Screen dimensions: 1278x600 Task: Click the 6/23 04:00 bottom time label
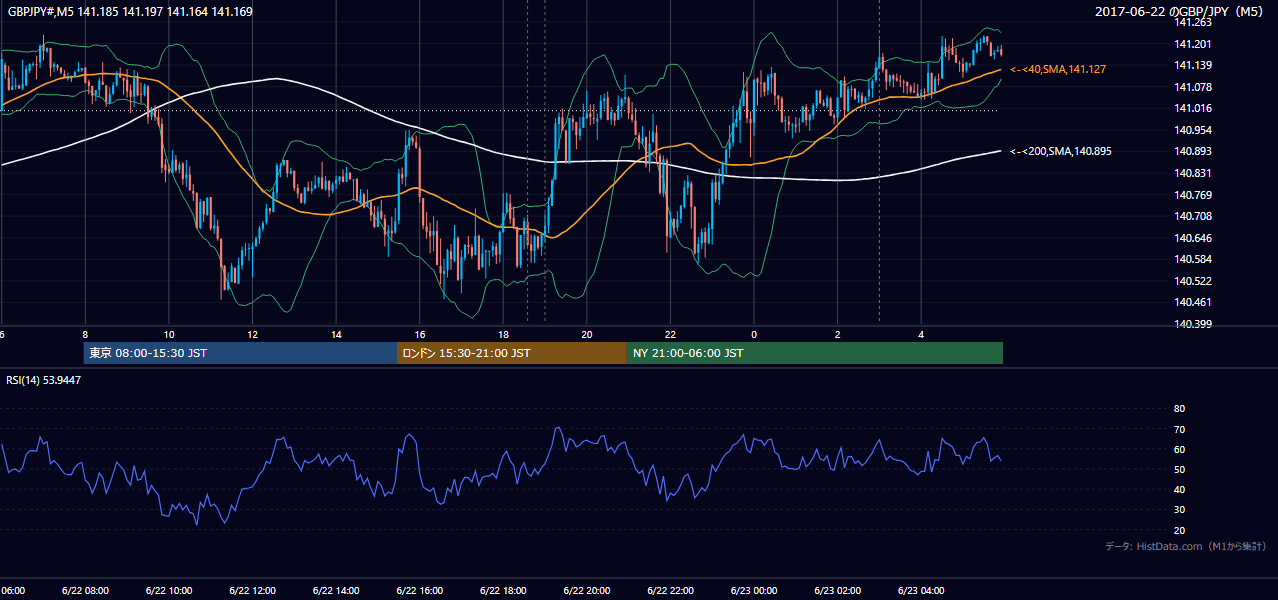point(921,590)
